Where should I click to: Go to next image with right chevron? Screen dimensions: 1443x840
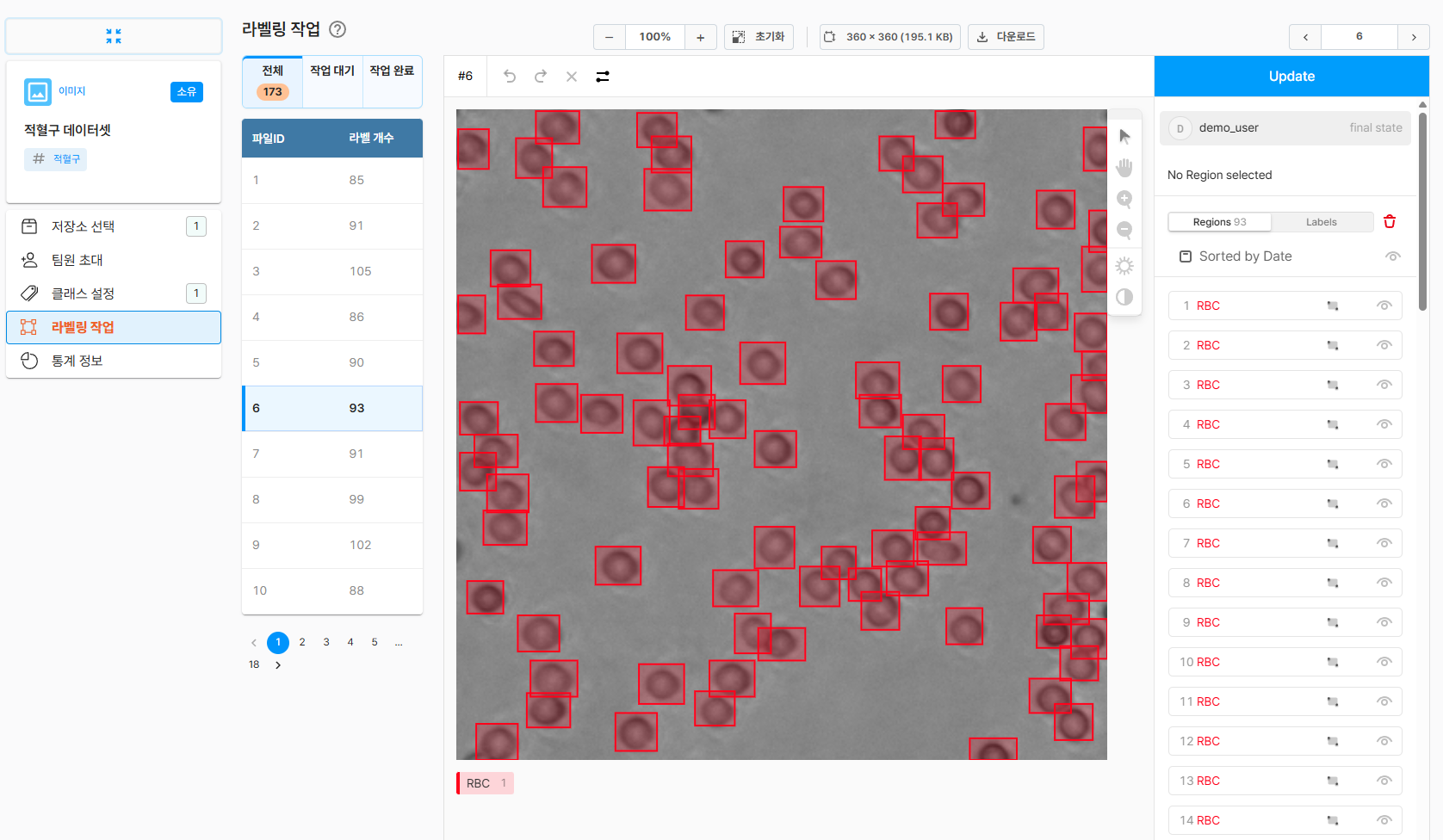tap(1415, 37)
